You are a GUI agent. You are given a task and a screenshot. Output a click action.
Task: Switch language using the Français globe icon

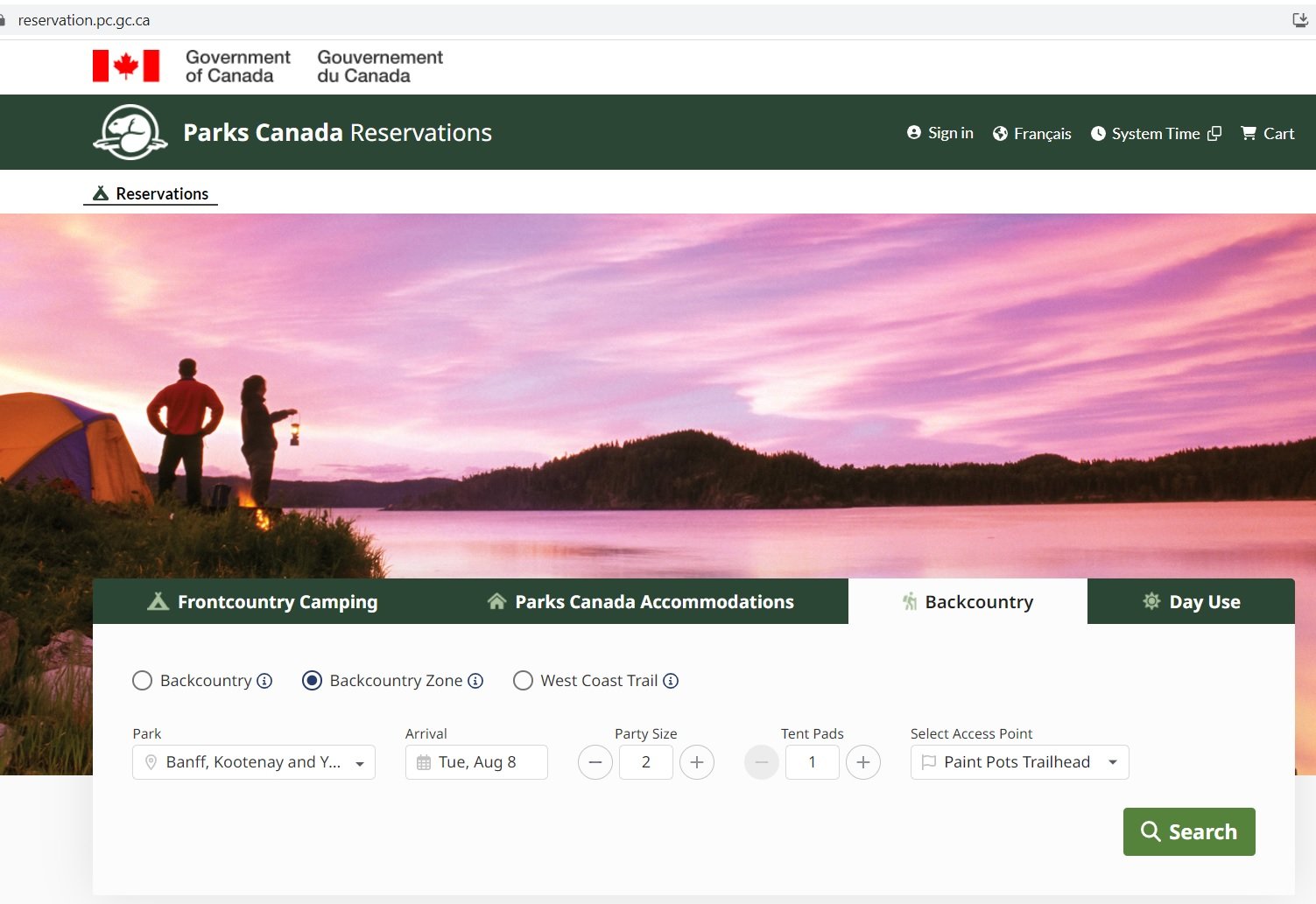coord(1001,133)
